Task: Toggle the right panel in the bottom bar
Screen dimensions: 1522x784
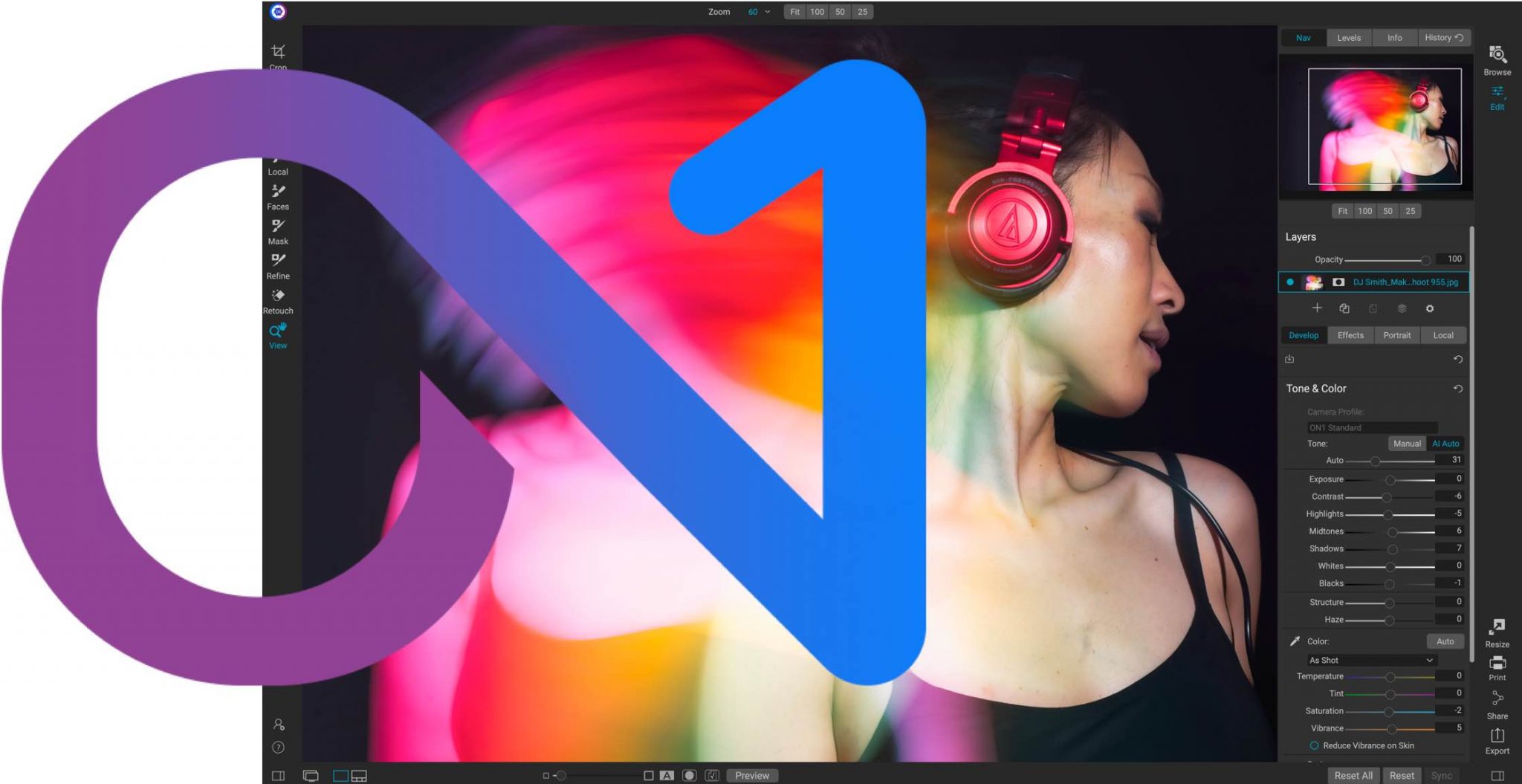Action: pyautogui.click(x=1497, y=776)
